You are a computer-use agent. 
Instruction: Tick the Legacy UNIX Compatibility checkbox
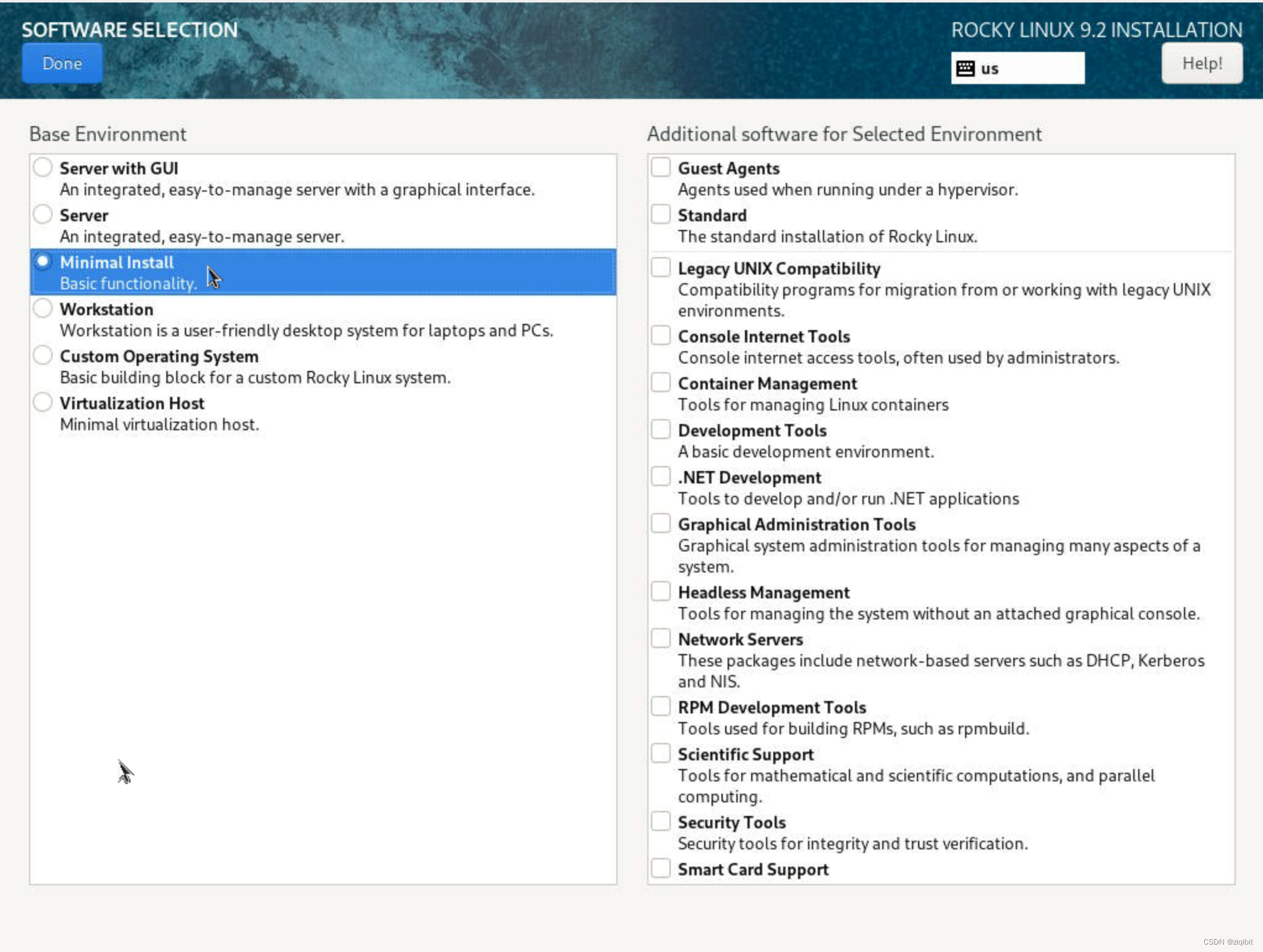click(x=660, y=267)
